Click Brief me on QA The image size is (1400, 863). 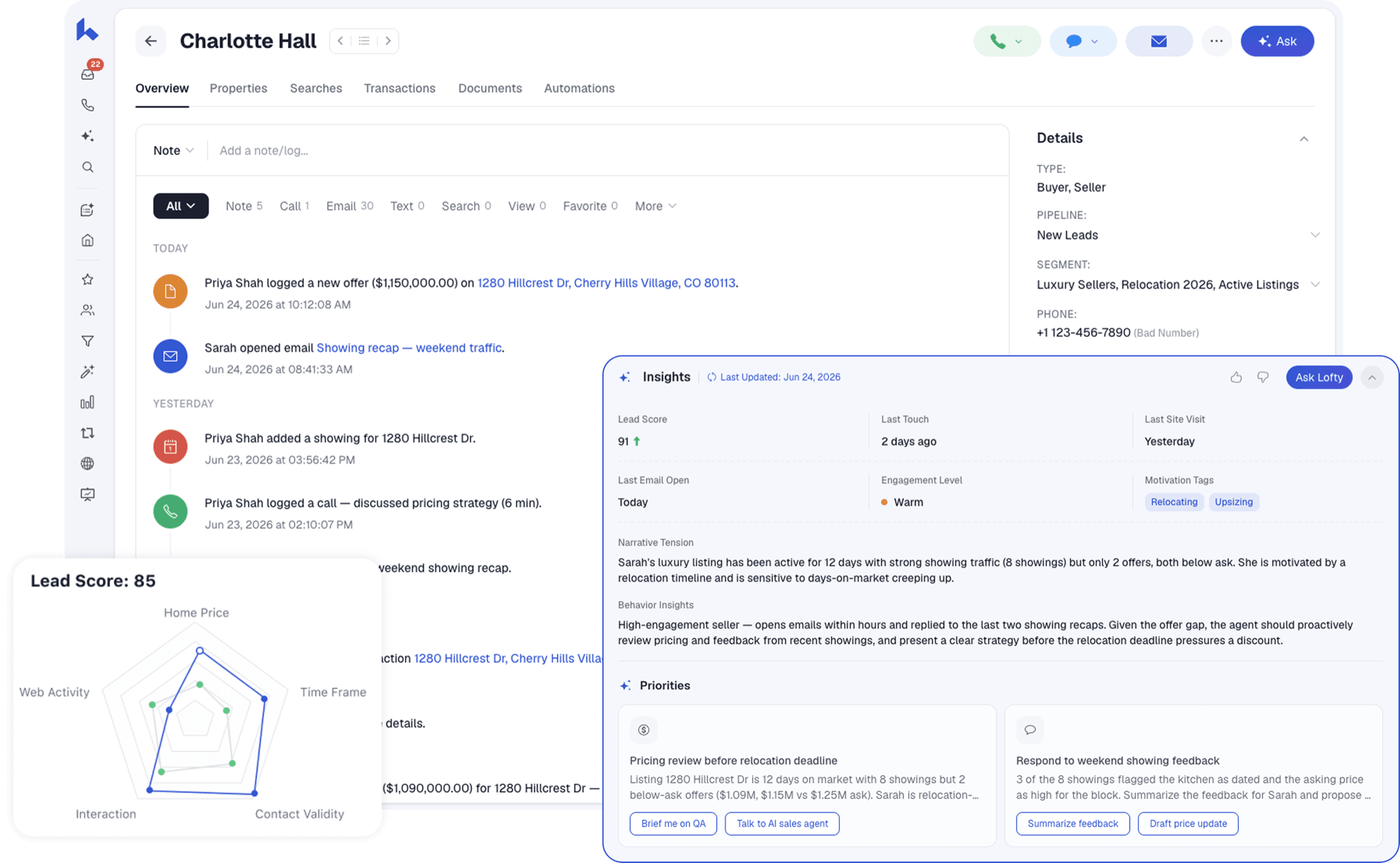tap(673, 823)
